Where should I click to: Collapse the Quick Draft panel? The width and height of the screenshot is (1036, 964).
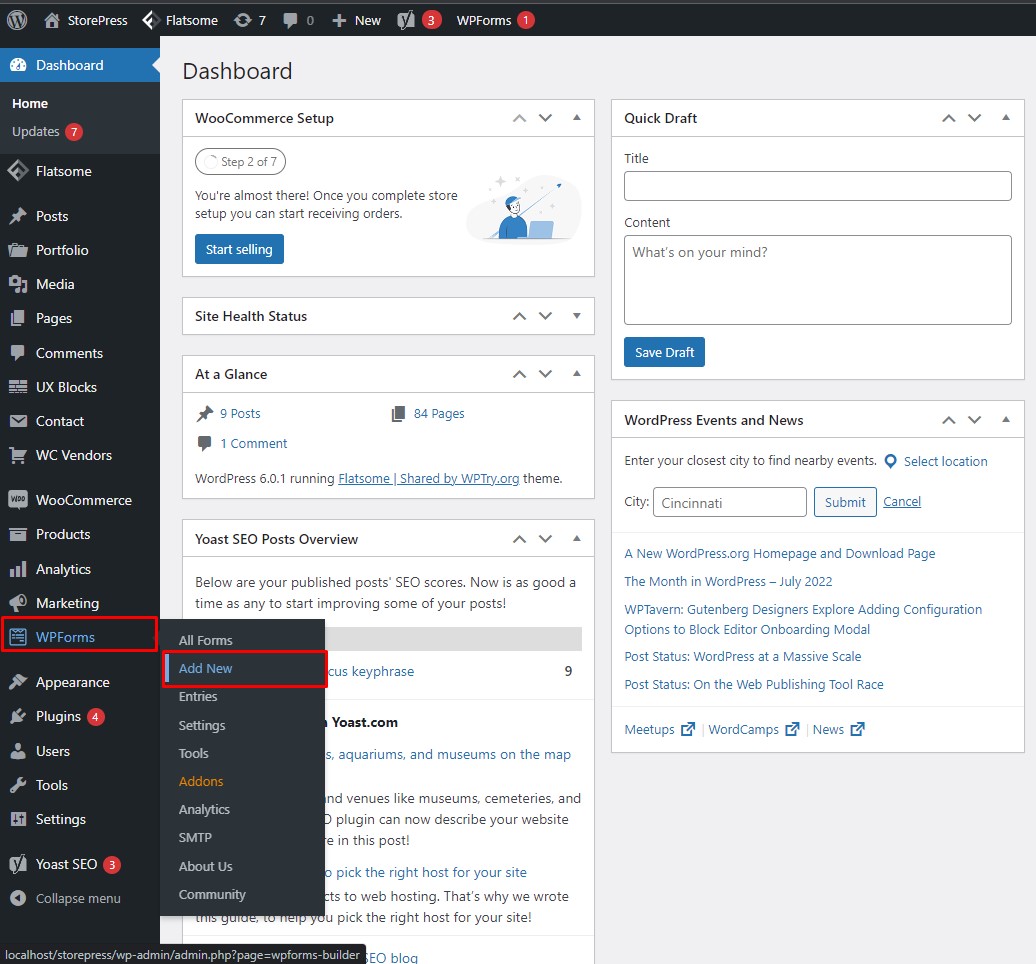[1006, 118]
